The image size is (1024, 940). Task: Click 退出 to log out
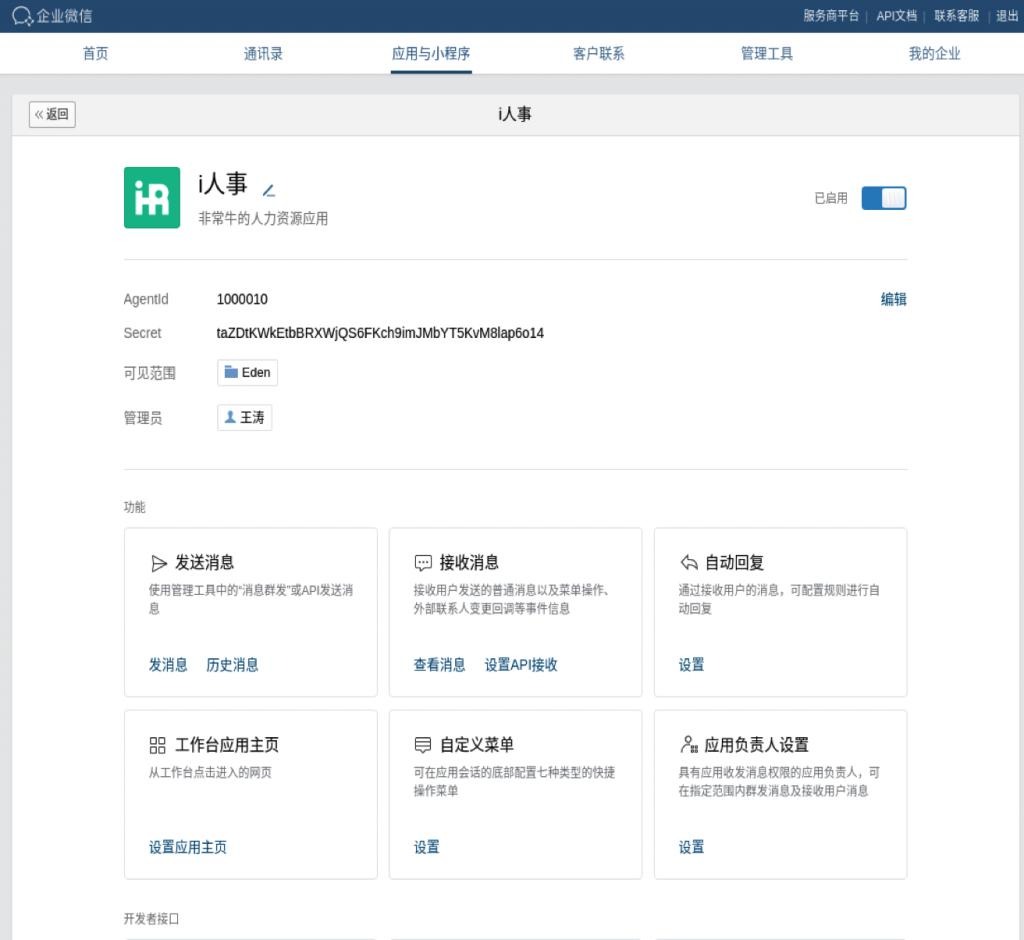1006,16
